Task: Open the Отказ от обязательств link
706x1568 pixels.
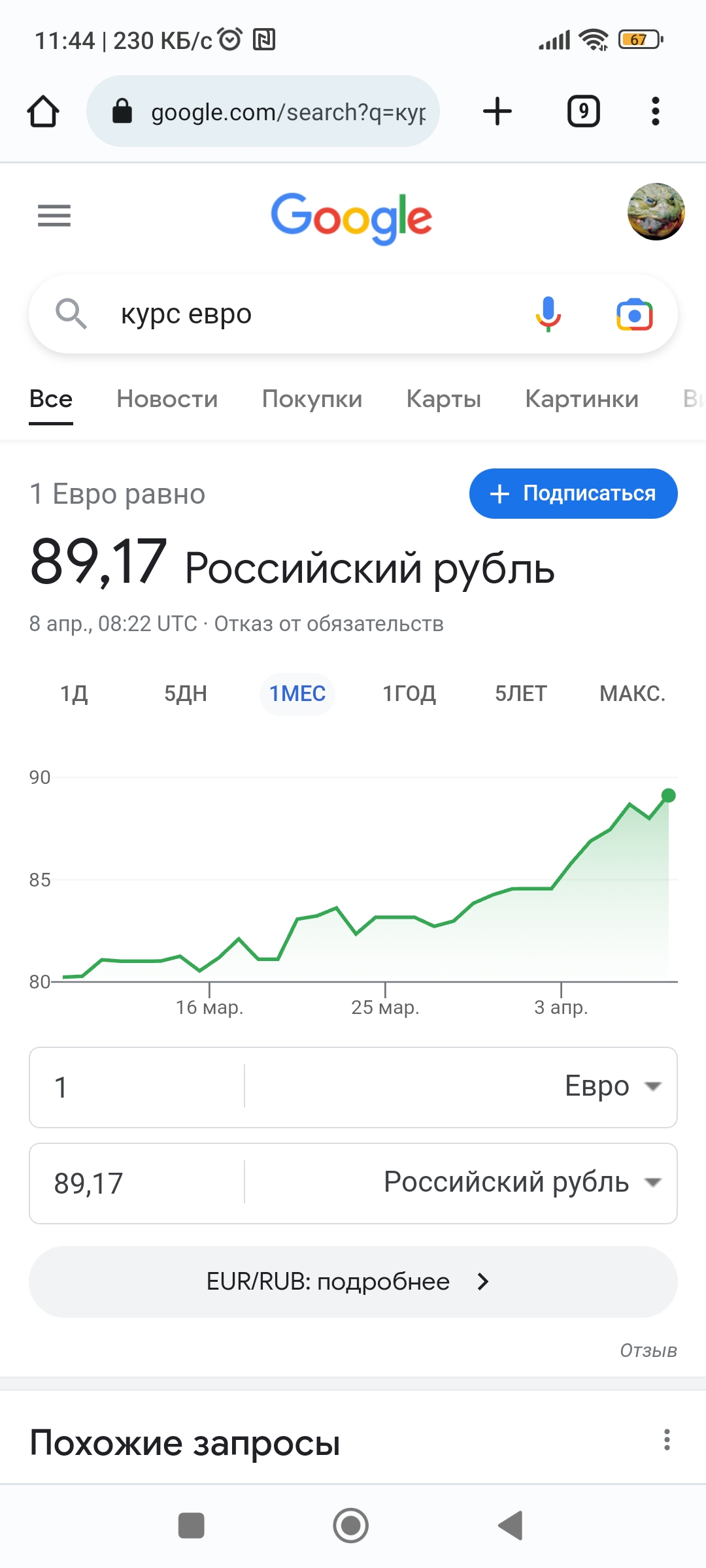Action: pyautogui.click(x=329, y=624)
